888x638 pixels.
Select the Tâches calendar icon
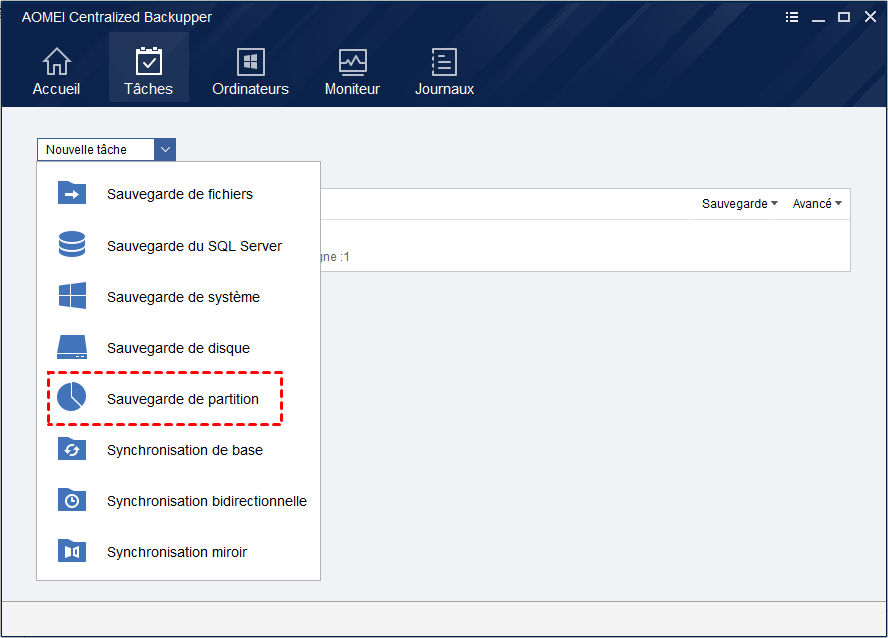point(149,61)
